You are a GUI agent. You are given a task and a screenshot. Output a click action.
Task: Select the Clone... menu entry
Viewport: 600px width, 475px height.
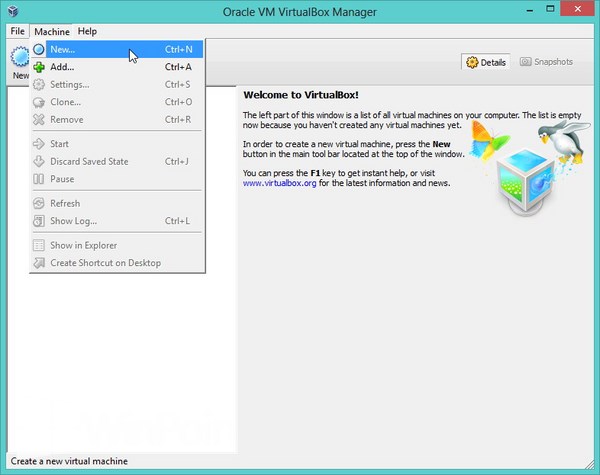pyautogui.click(x=117, y=102)
